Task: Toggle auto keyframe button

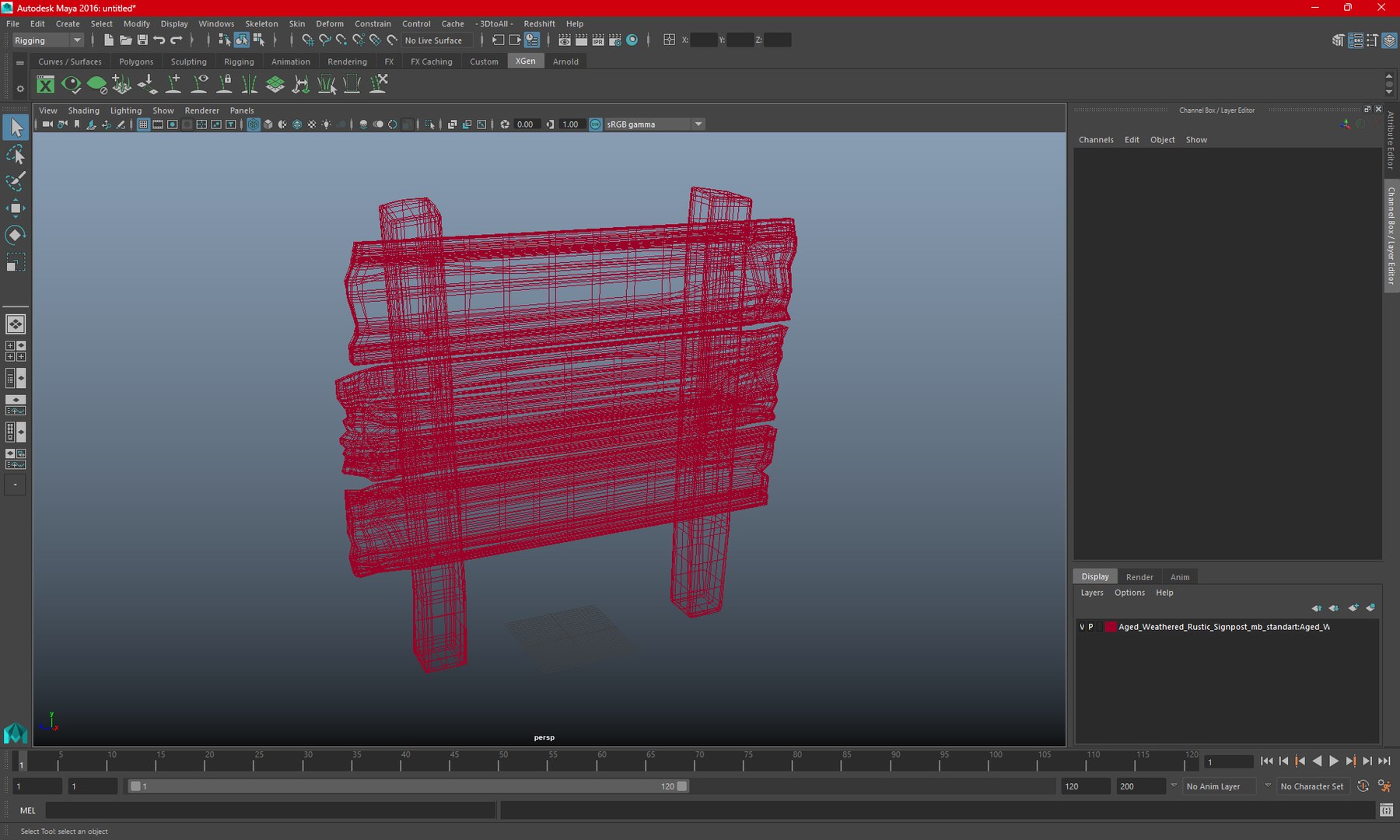Action: click(1363, 786)
